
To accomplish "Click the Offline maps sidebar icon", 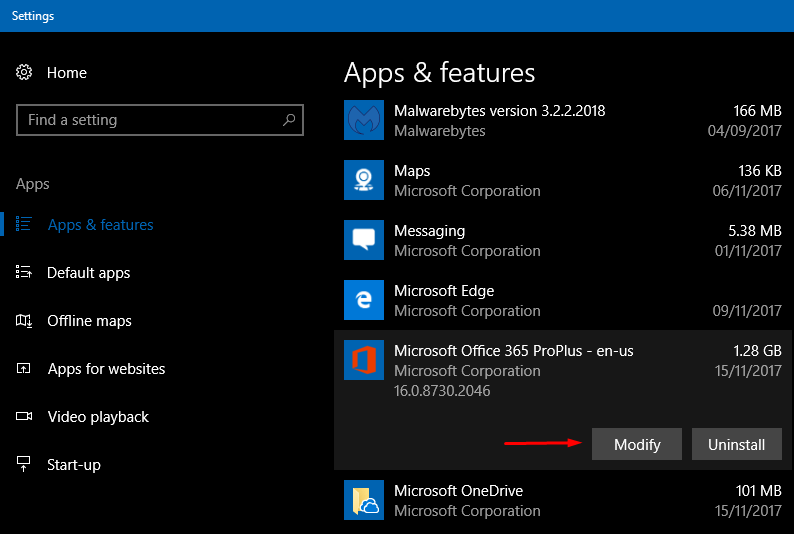I will 24,320.
